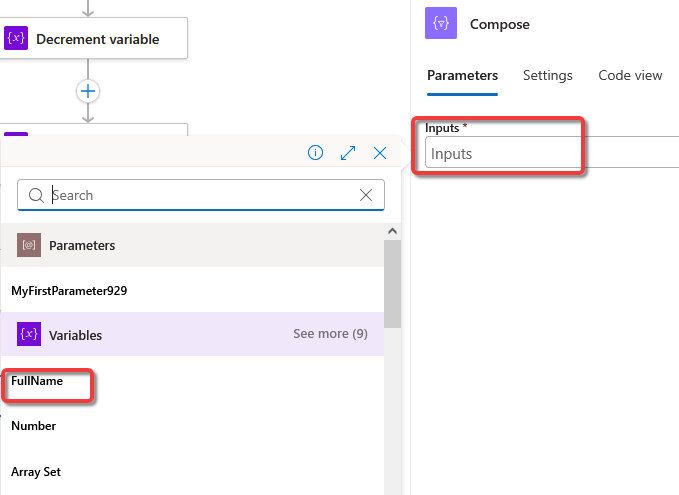Image resolution: width=679 pixels, height=495 pixels.
Task: Select the Parameters tab
Action: click(462, 75)
